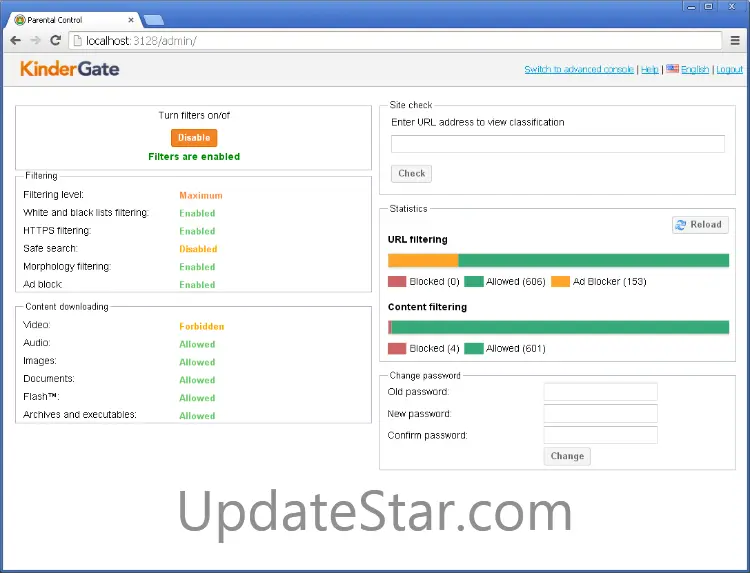Select the Parental Control tab

pyautogui.click(x=74, y=20)
